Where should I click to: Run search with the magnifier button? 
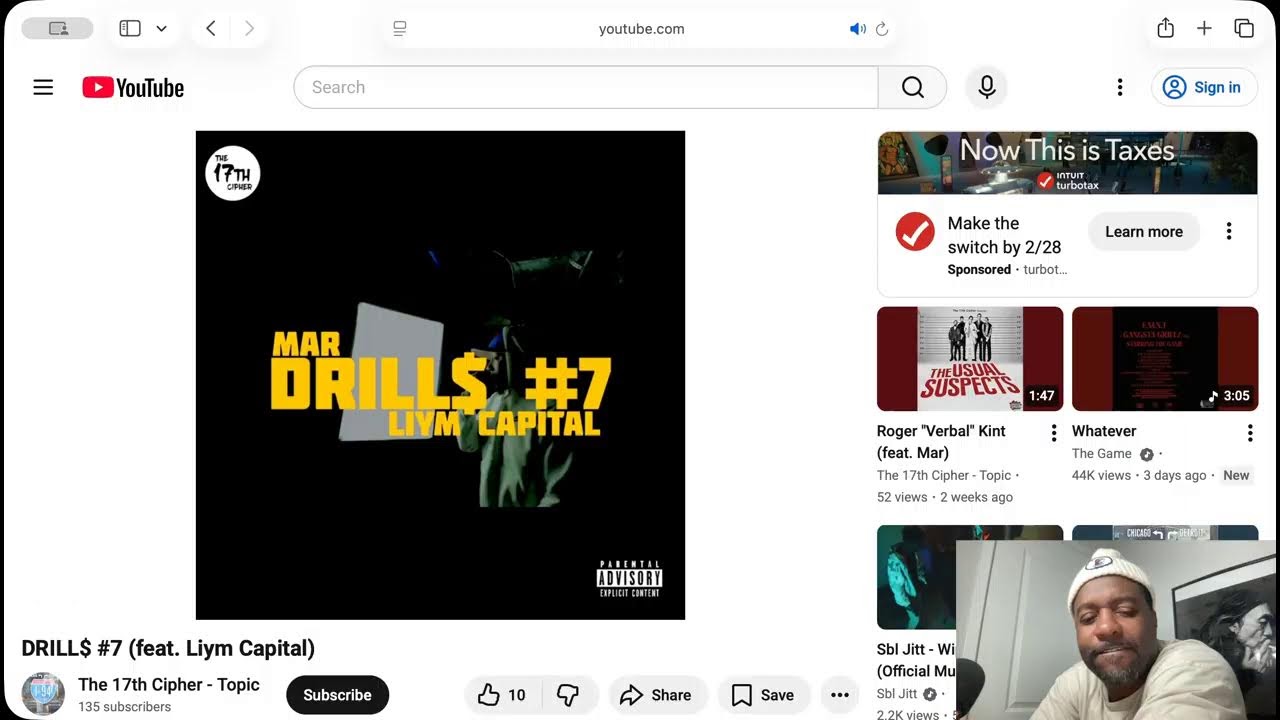pyautogui.click(x=912, y=87)
